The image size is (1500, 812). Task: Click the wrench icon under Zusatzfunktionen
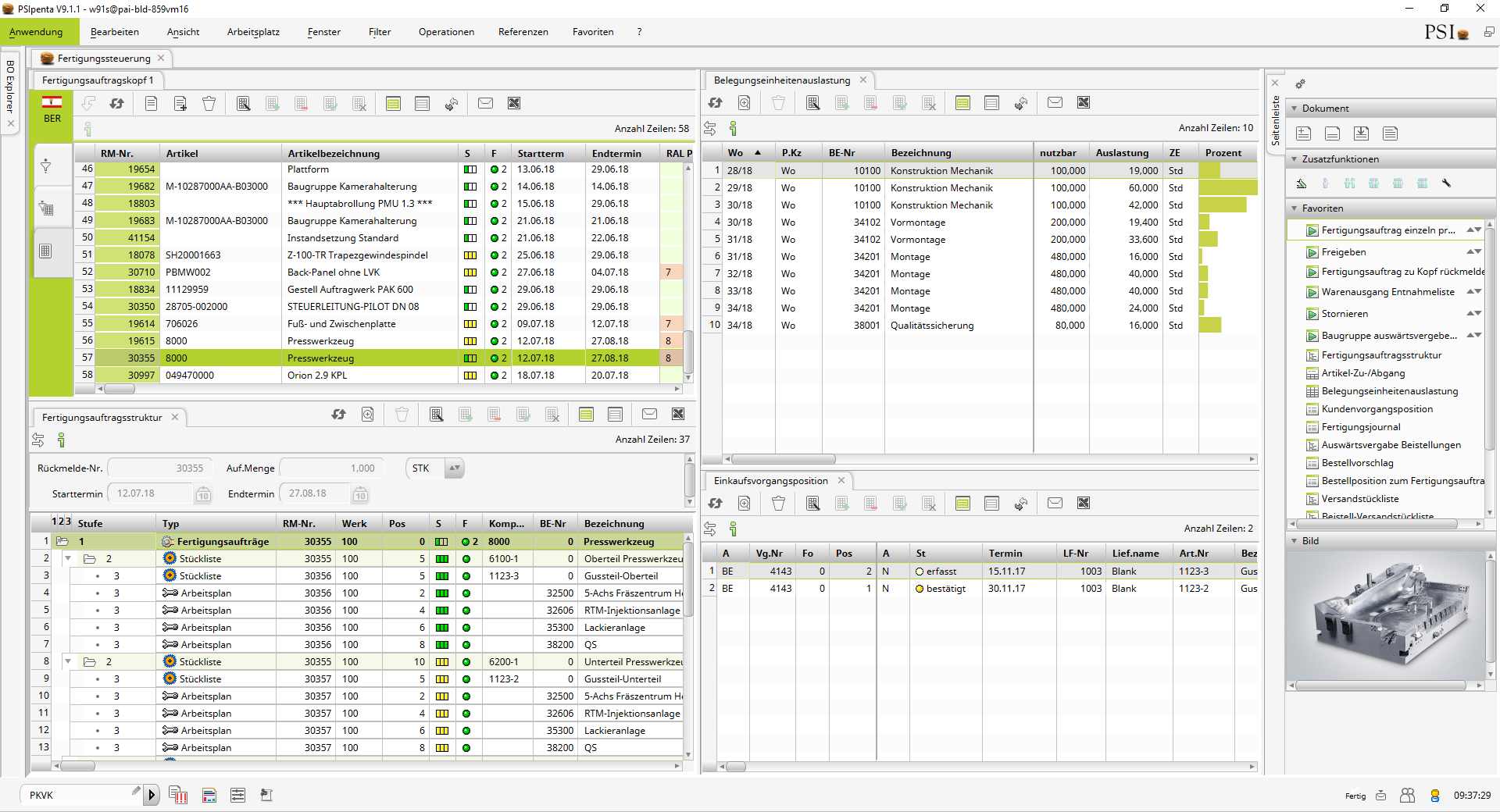point(1446,183)
